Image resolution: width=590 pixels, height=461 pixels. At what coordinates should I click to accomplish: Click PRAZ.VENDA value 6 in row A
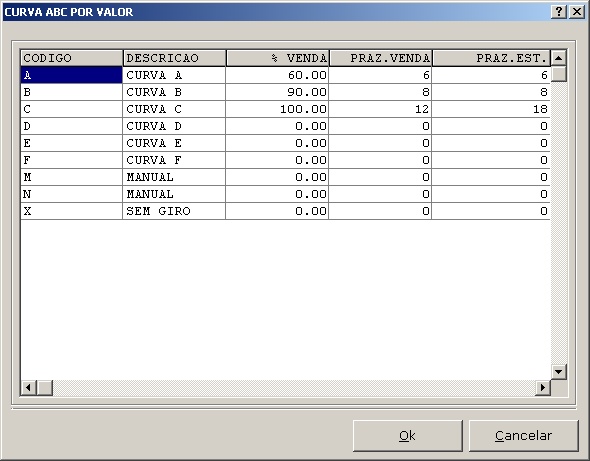[x=380, y=75]
